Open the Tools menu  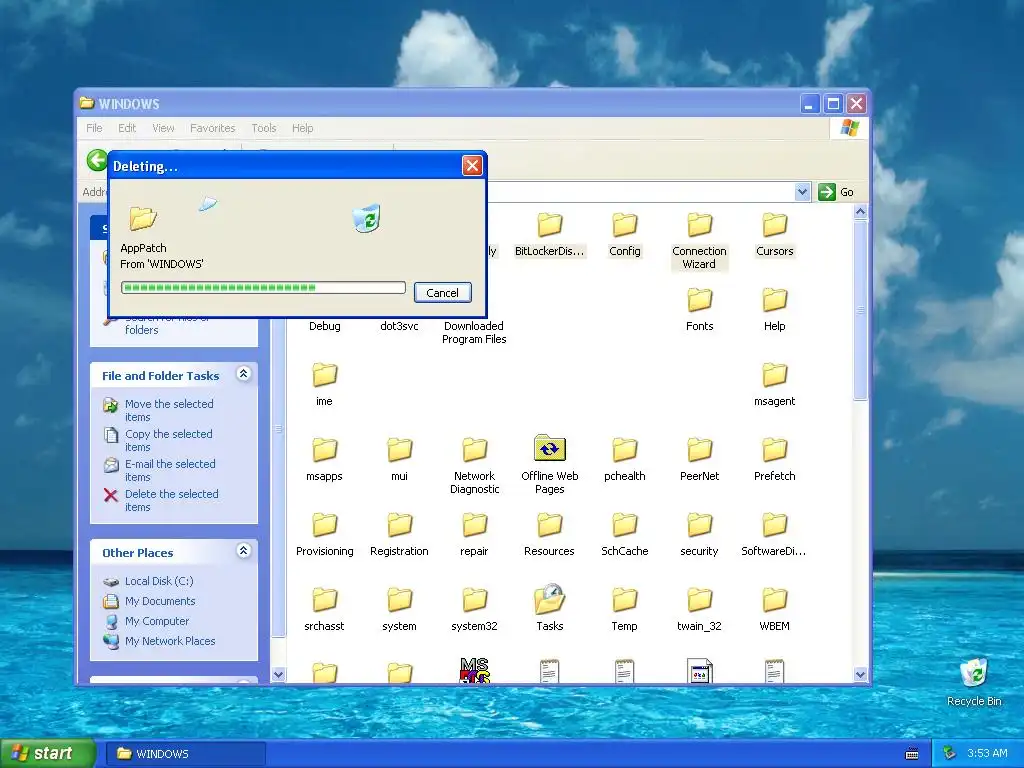coord(264,128)
